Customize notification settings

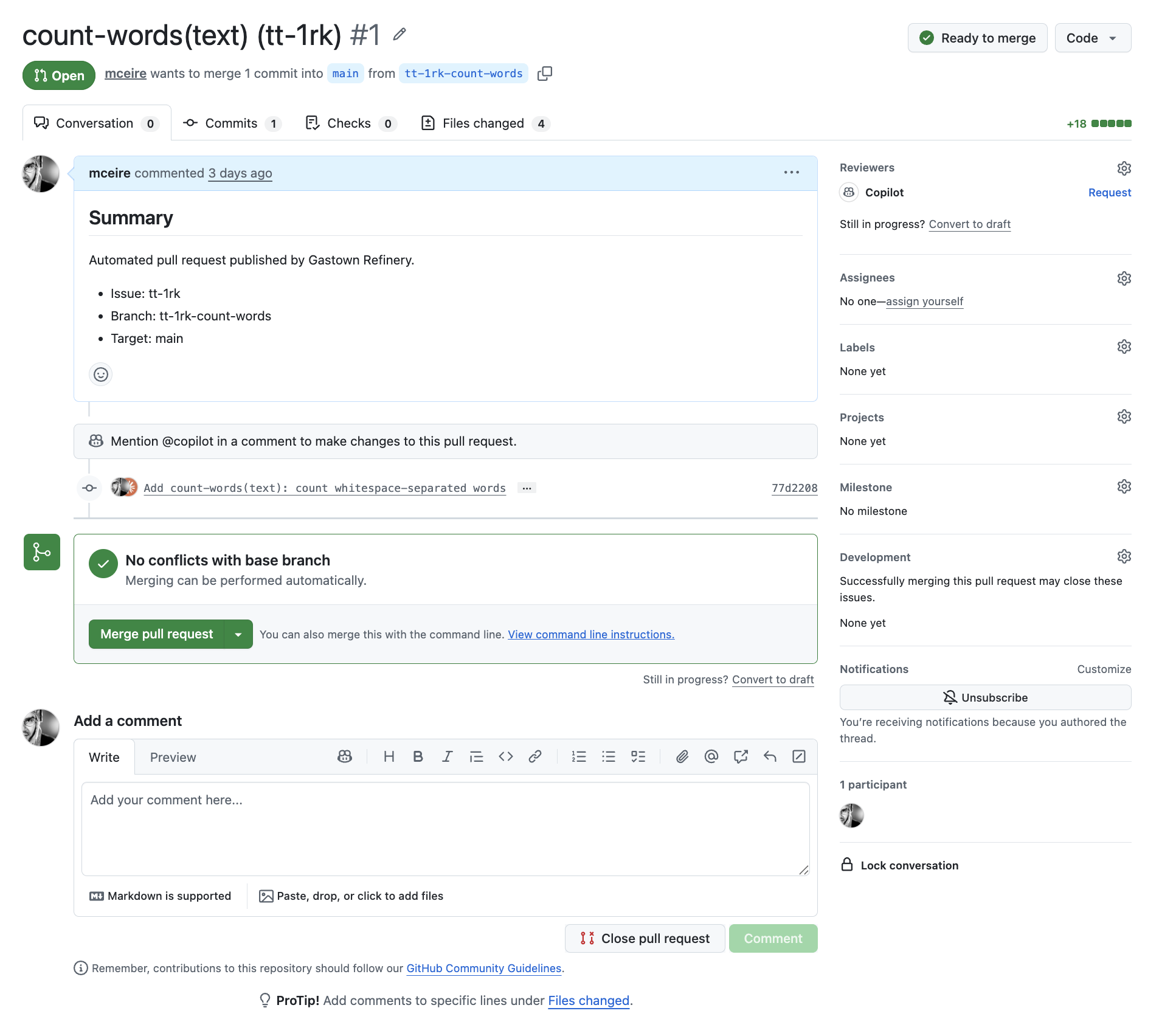tap(1104, 669)
